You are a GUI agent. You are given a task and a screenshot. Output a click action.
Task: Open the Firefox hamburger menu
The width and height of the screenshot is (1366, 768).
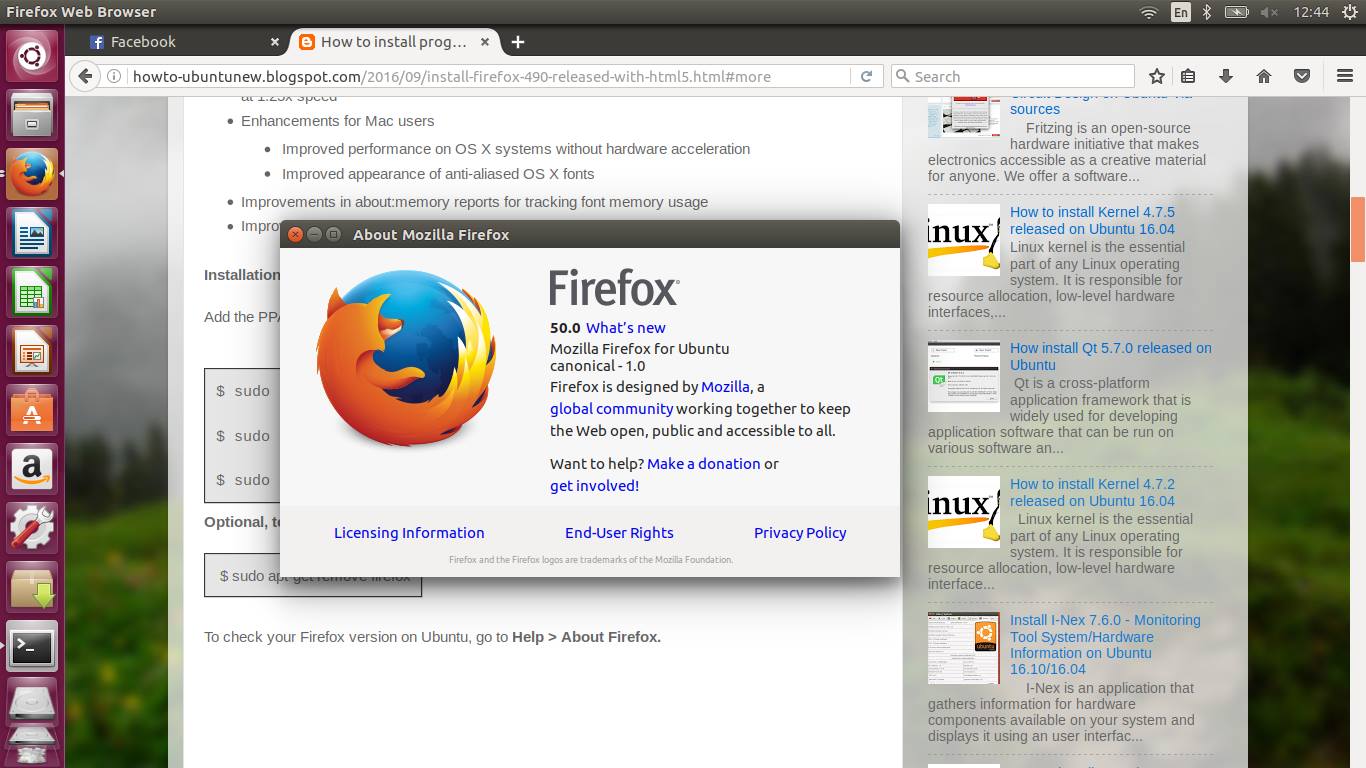tap(1345, 76)
